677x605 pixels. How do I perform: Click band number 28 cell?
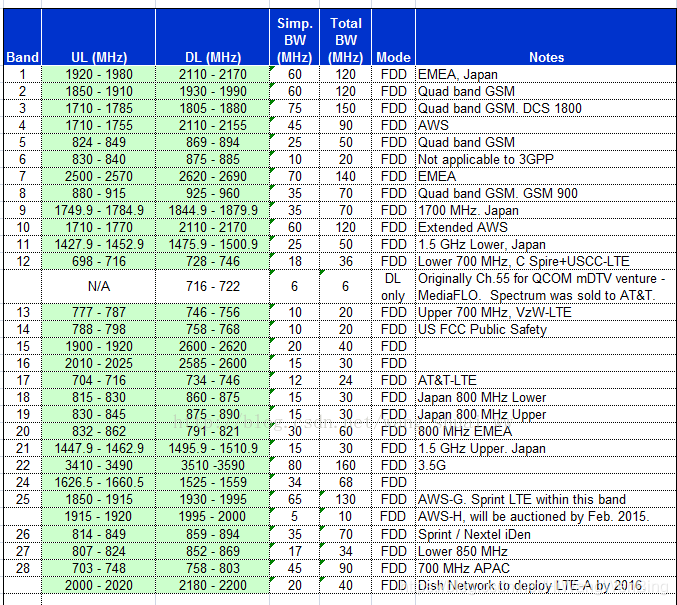(x=22, y=568)
